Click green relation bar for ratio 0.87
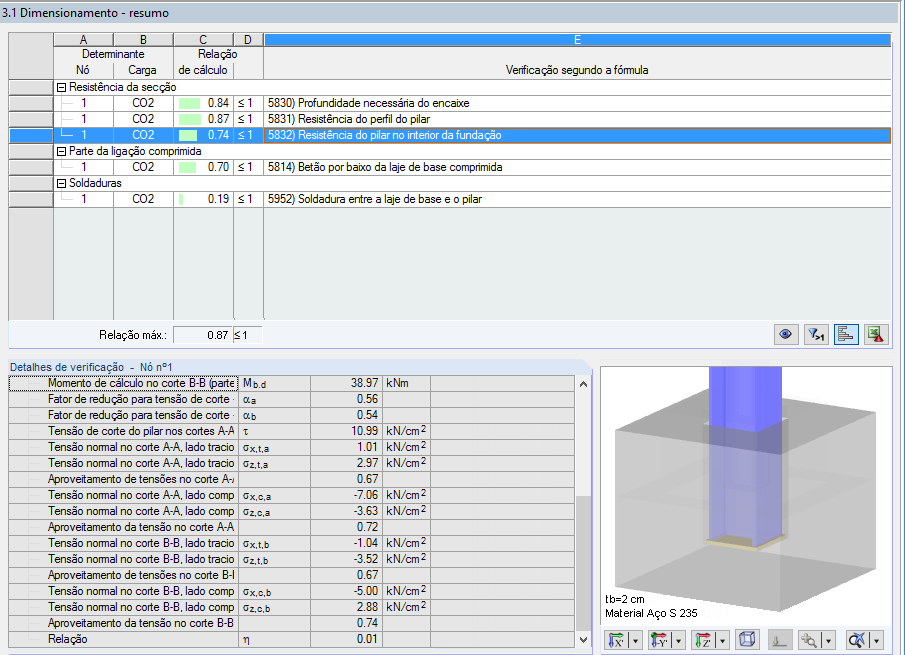 point(190,119)
